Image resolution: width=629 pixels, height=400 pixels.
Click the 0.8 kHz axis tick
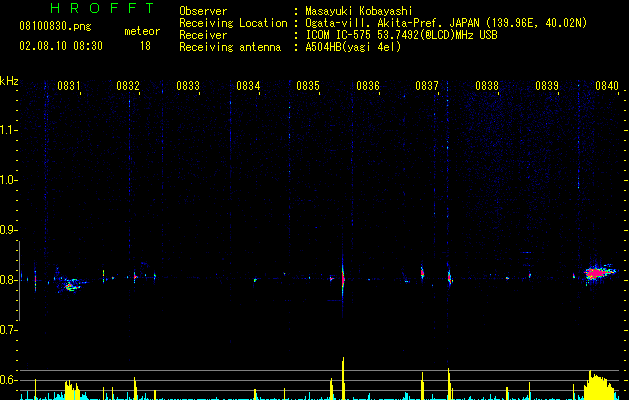[9, 280]
